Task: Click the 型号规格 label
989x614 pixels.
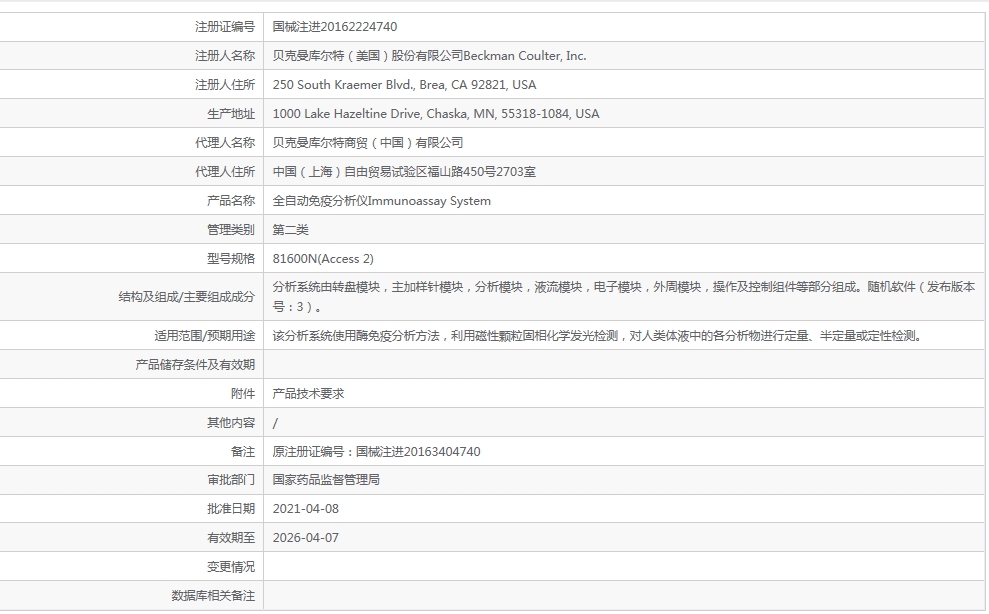Action: click(231, 259)
